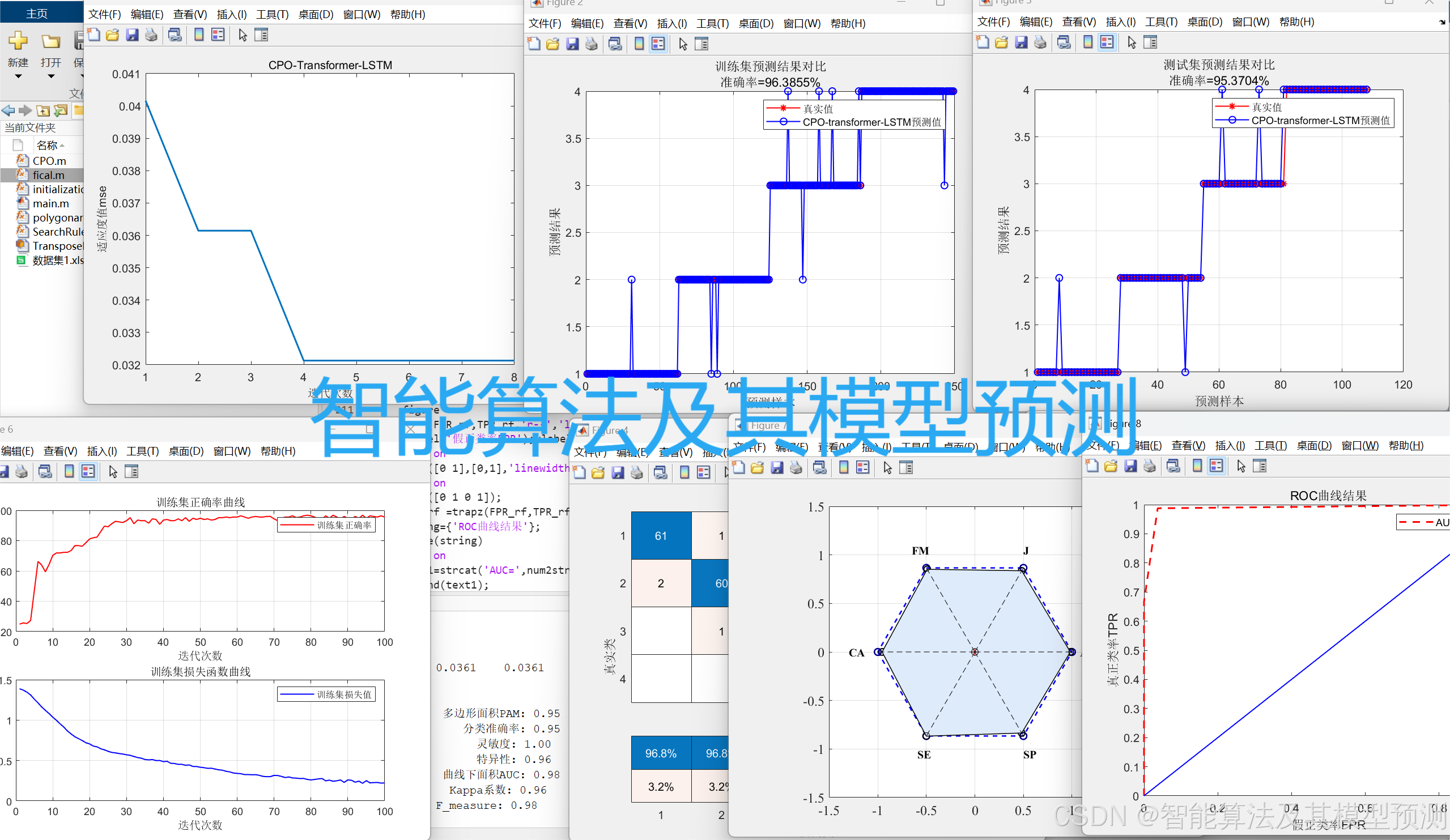Open the 打开 dropdown in Home tab

[x=50, y=75]
